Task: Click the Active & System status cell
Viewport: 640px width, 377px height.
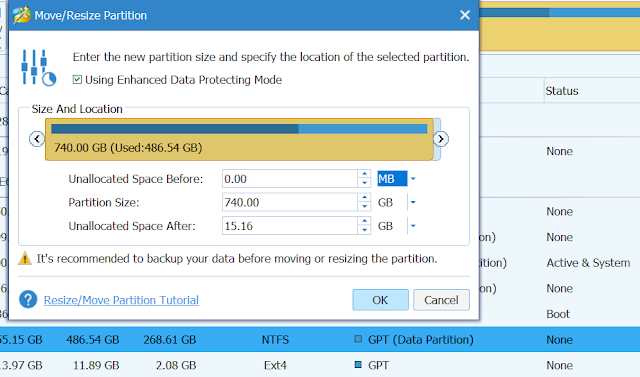Action: click(x=588, y=263)
